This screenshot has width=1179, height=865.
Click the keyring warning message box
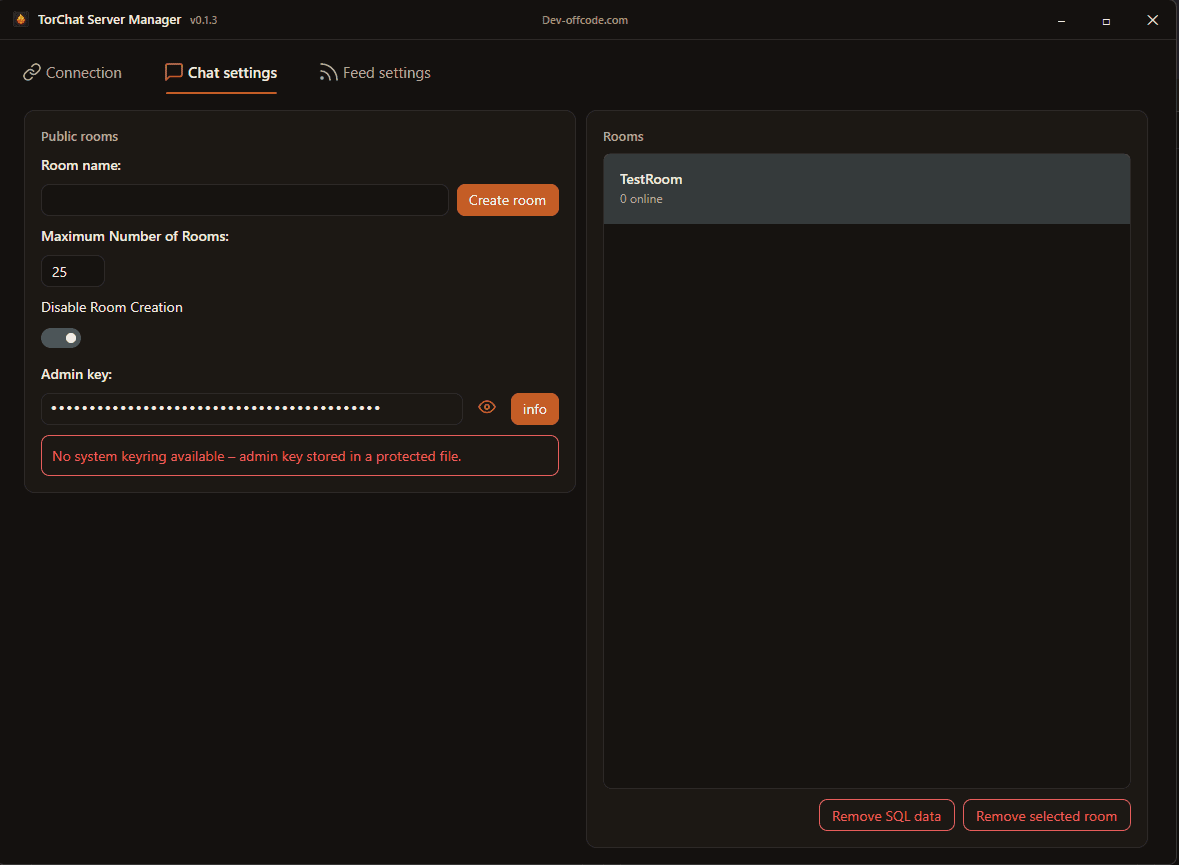tap(300, 456)
